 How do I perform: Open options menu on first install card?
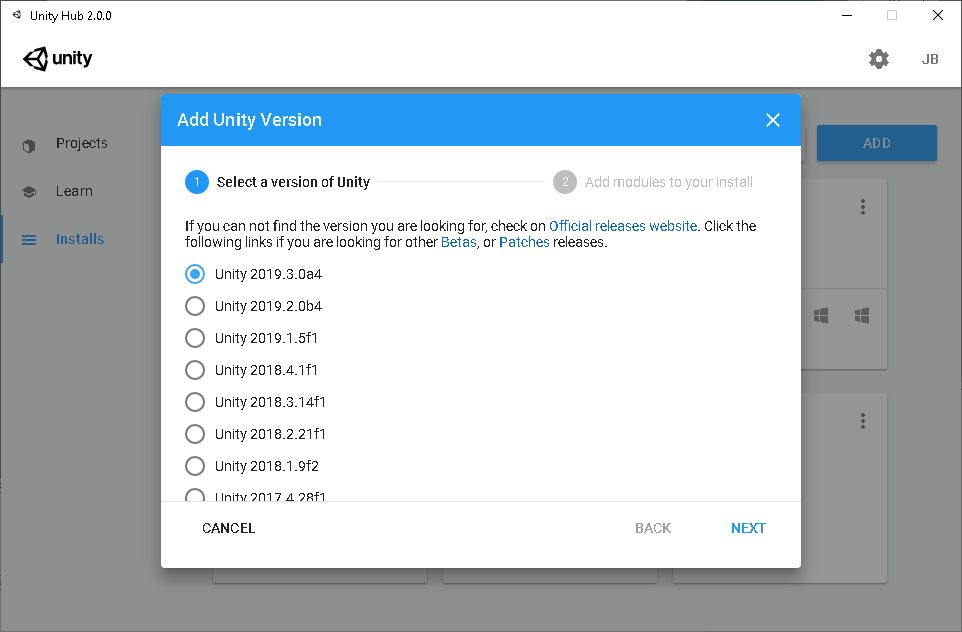pyautogui.click(x=863, y=207)
